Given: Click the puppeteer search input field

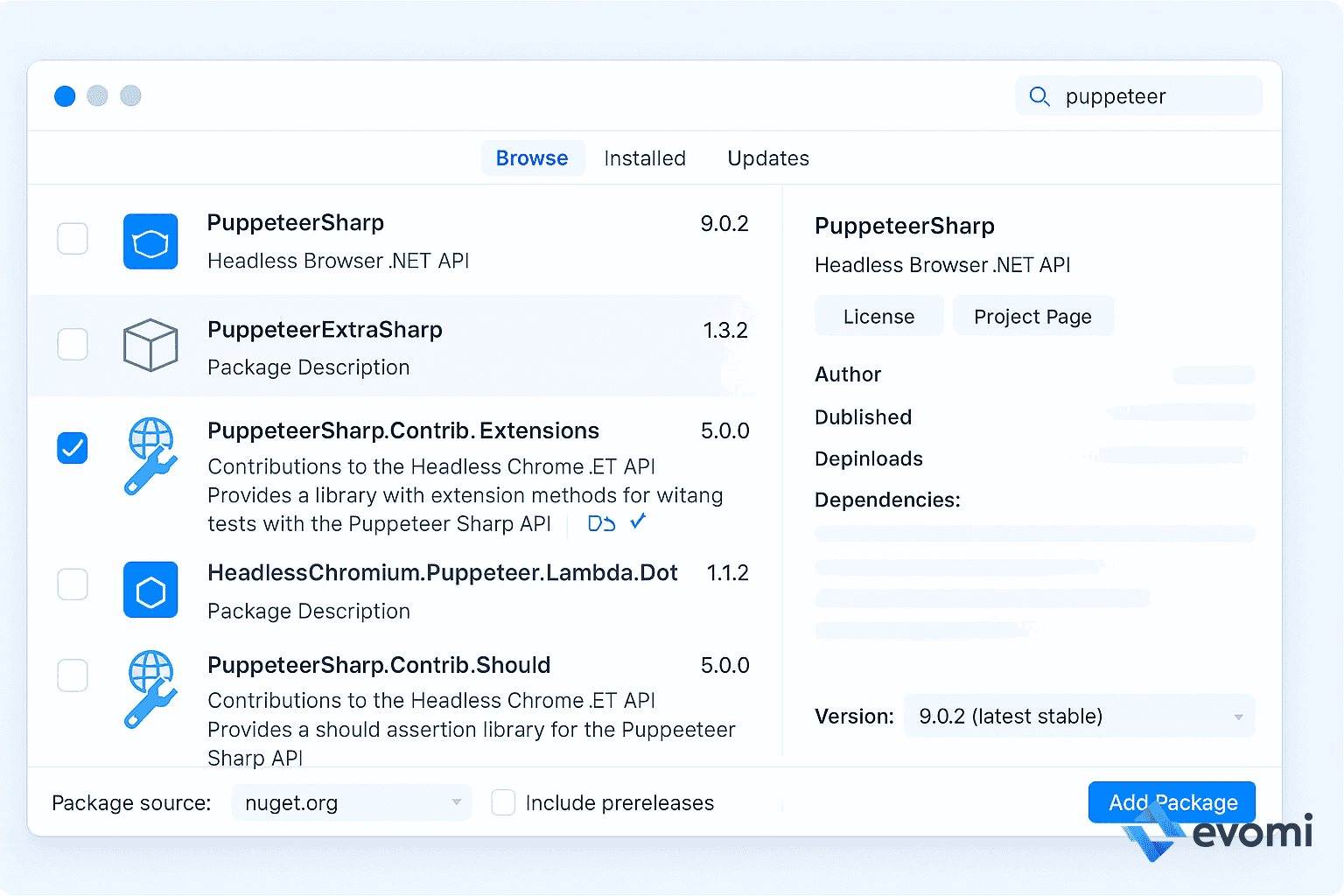Looking at the screenshot, I should 1139,96.
